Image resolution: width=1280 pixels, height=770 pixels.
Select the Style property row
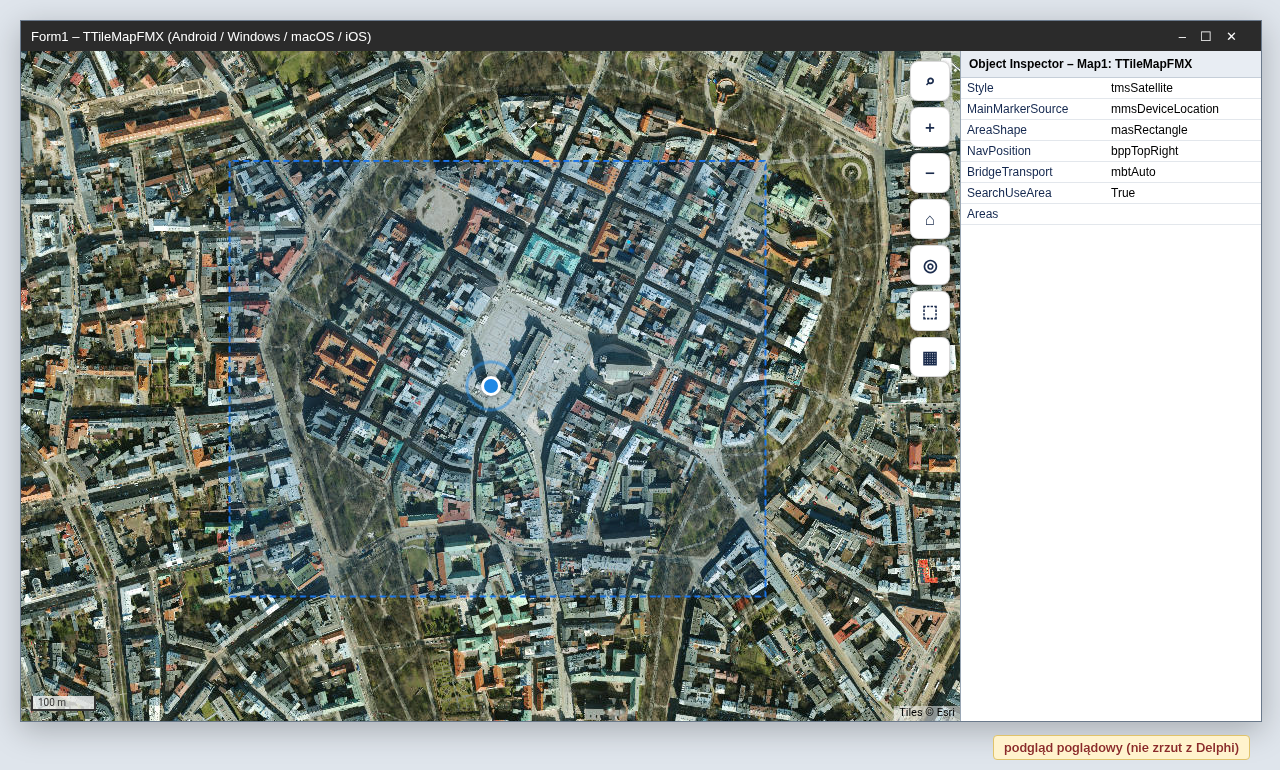[x=1111, y=88]
